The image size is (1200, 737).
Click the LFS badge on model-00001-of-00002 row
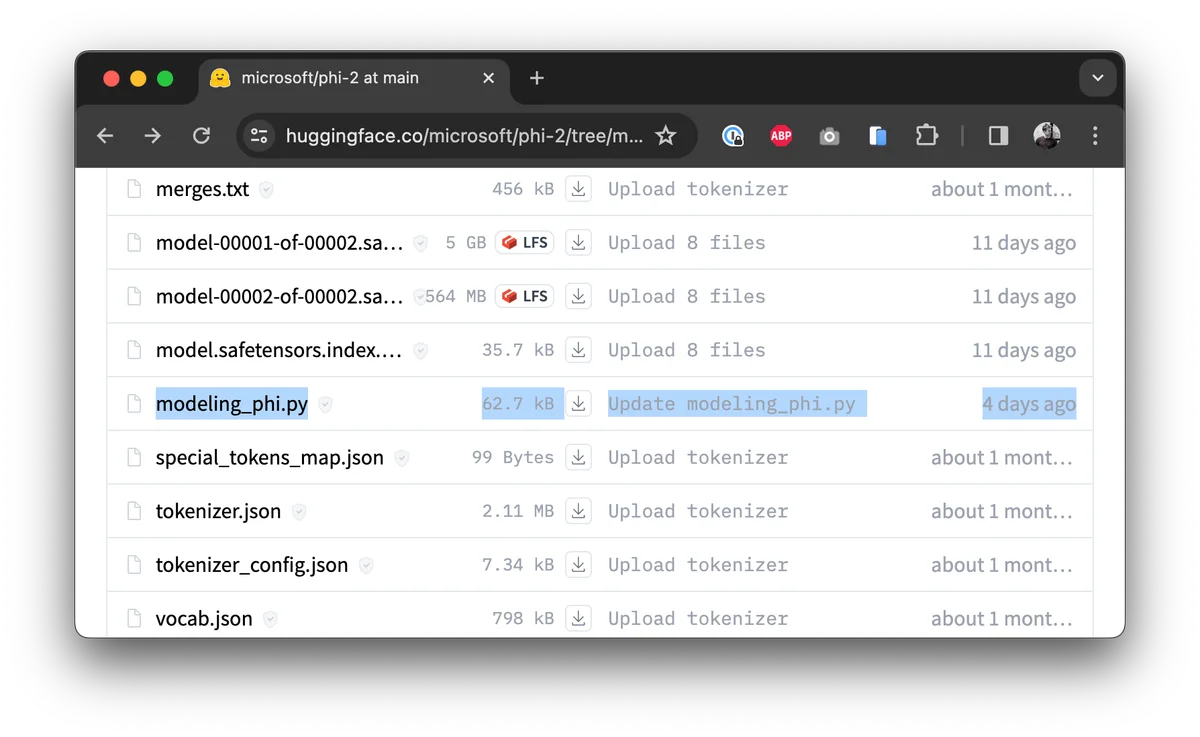click(525, 243)
